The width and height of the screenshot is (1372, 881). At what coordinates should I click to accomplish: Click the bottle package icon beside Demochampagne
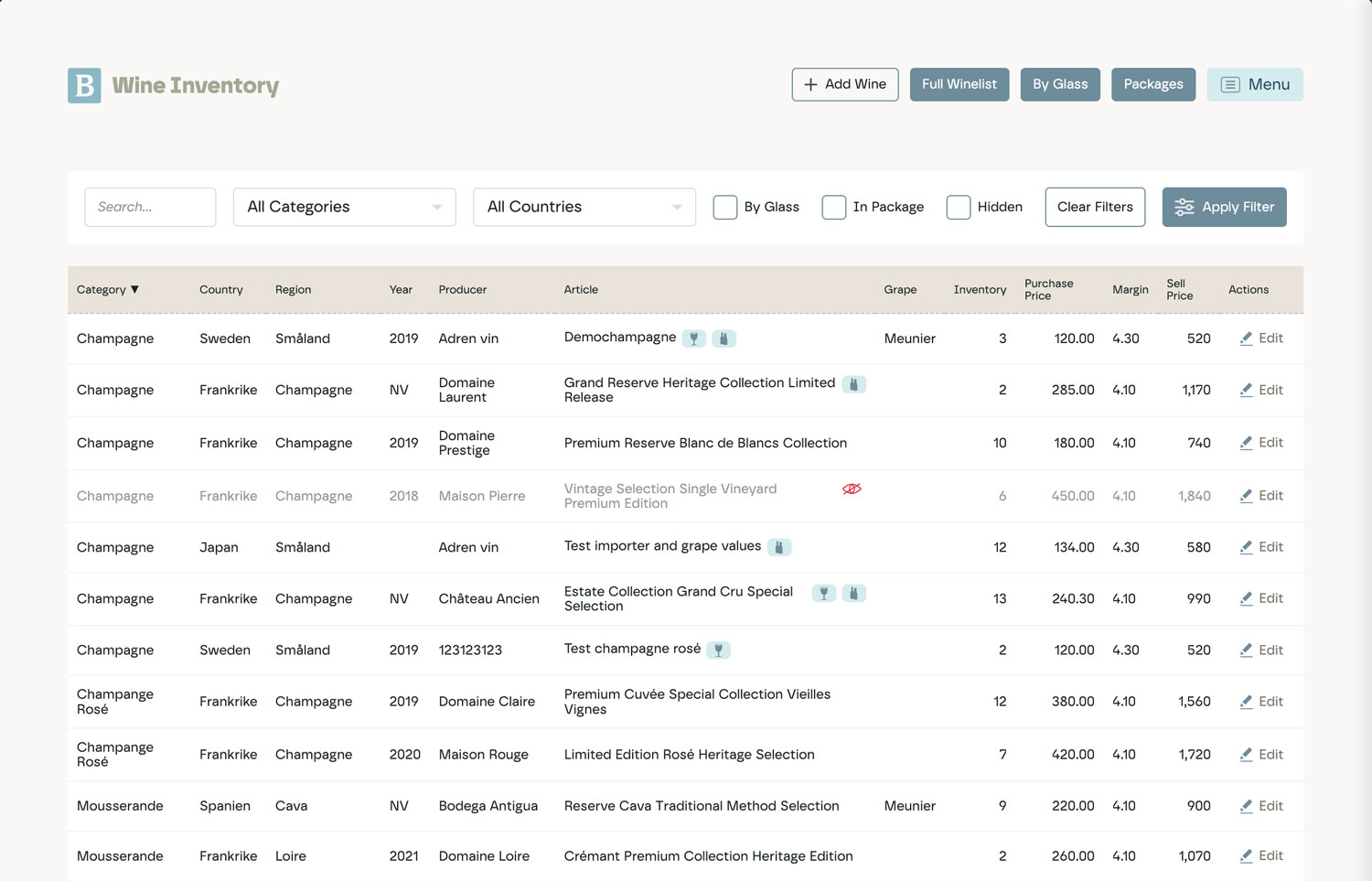tap(724, 338)
